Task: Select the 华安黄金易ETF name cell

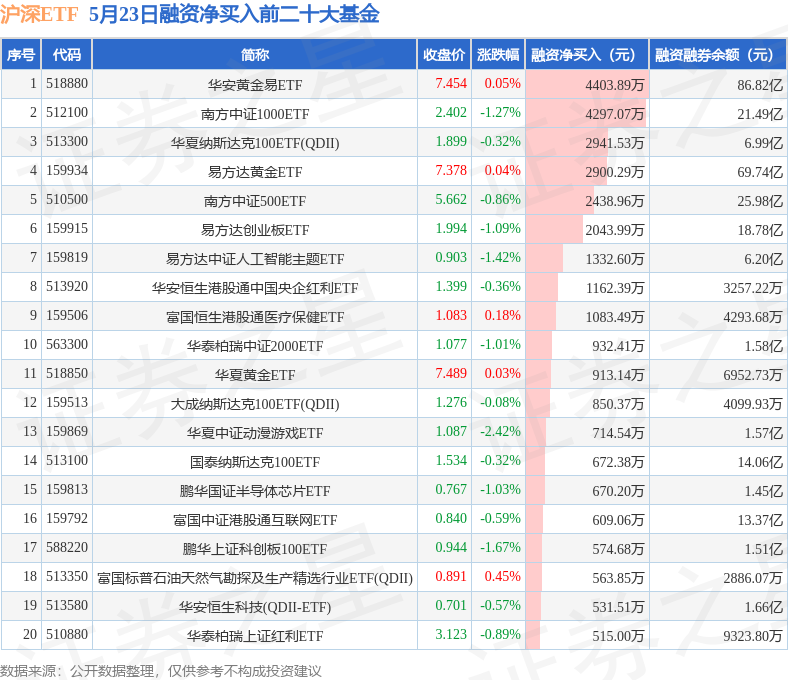Action: [255, 84]
